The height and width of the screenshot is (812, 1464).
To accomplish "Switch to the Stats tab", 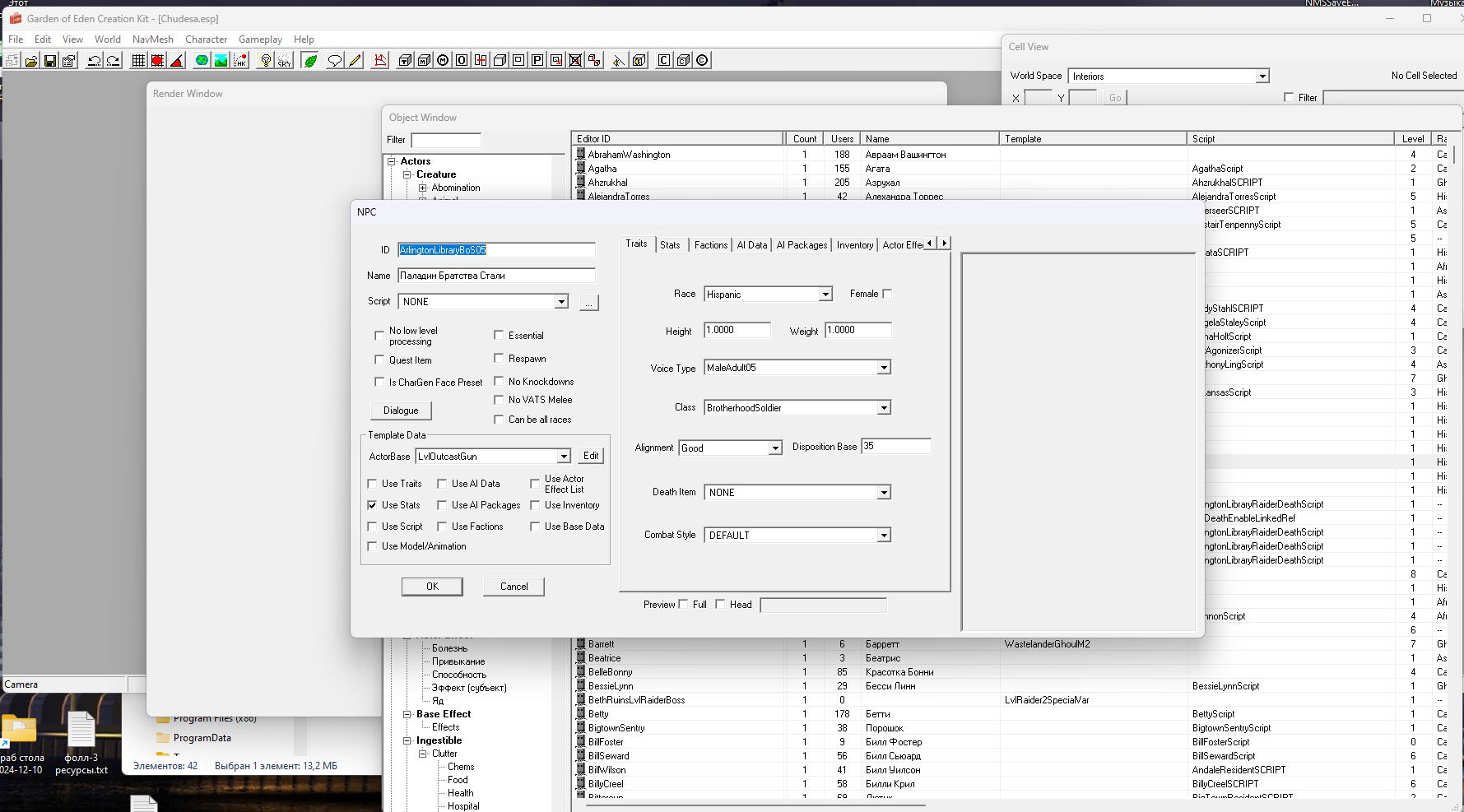I will tap(670, 245).
